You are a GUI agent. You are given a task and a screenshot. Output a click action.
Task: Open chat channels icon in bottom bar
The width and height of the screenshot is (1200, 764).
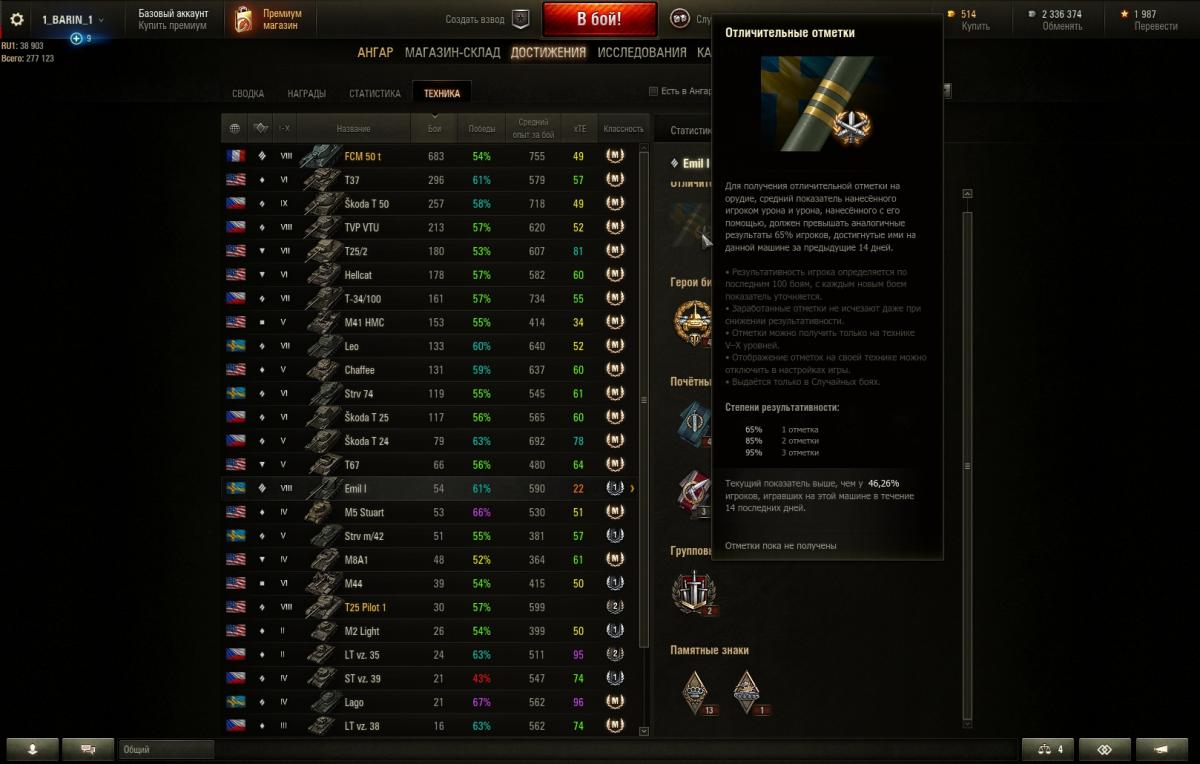point(88,749)
